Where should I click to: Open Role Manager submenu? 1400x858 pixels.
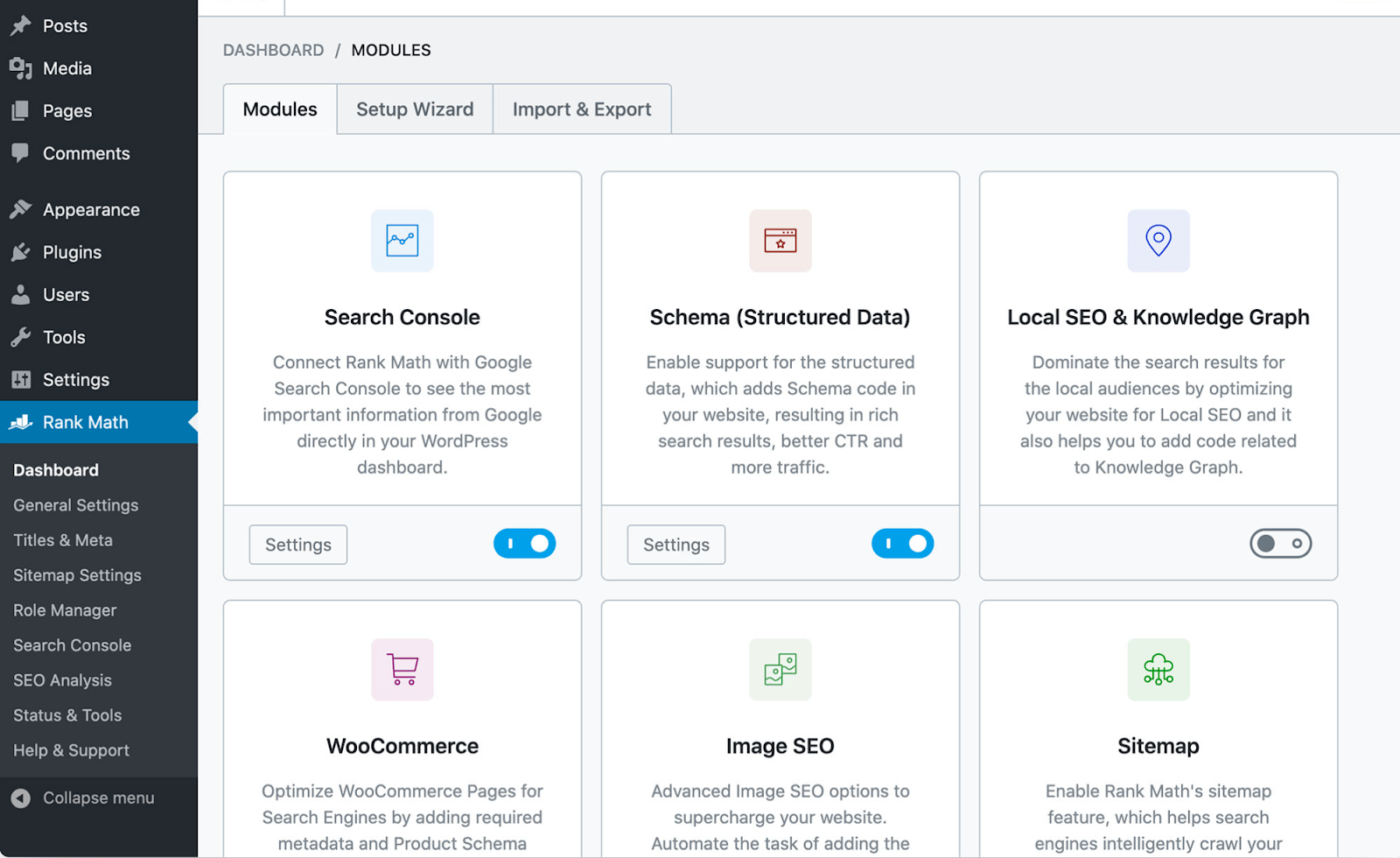coord(65,610)
